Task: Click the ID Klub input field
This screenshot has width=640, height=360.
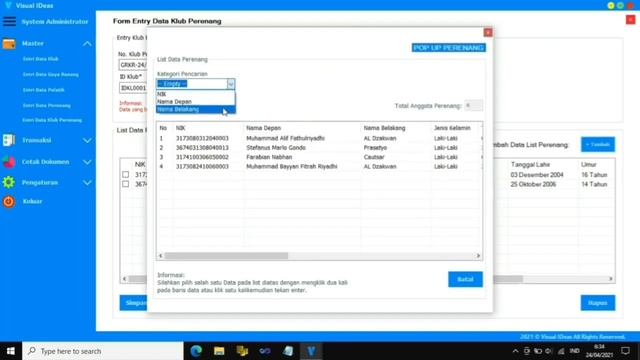Action: 133,88
